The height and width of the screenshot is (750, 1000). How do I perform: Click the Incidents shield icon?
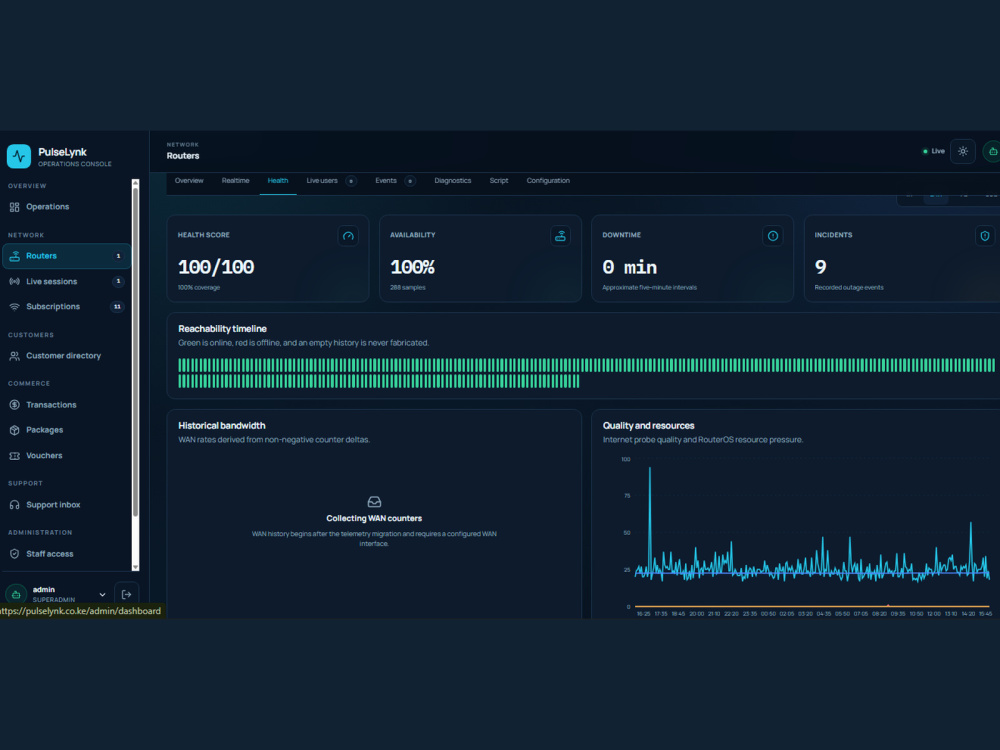985,236
